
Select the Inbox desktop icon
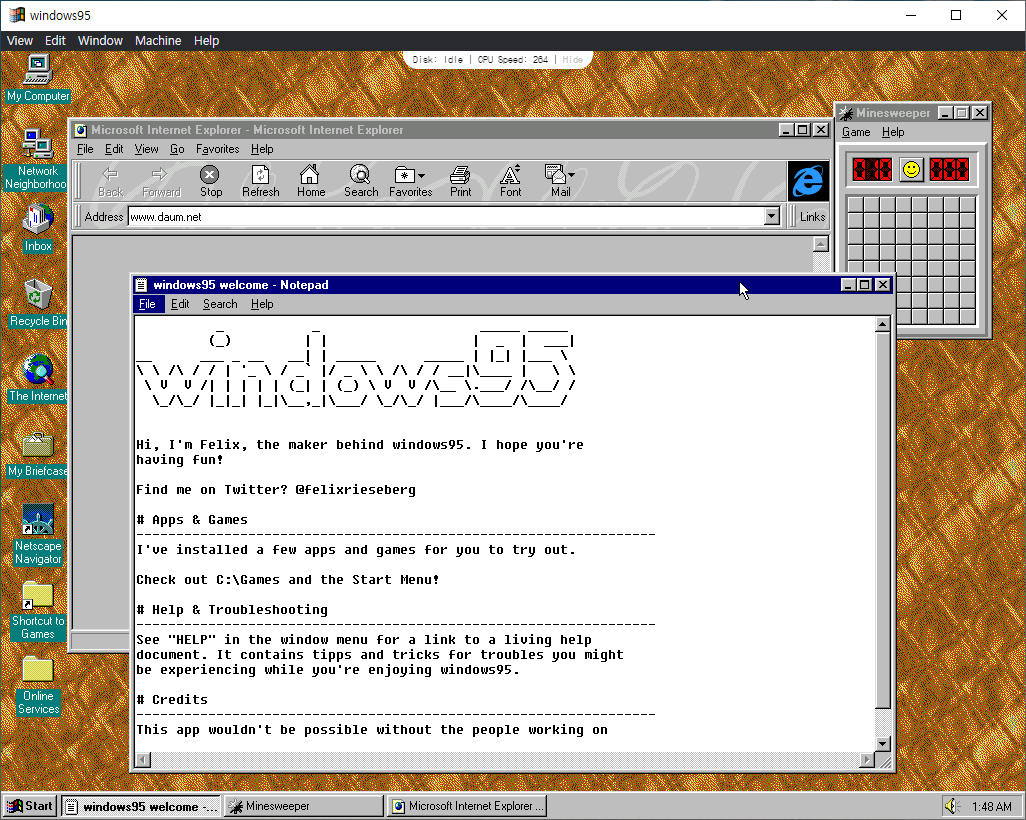click(x=38, y=228)
